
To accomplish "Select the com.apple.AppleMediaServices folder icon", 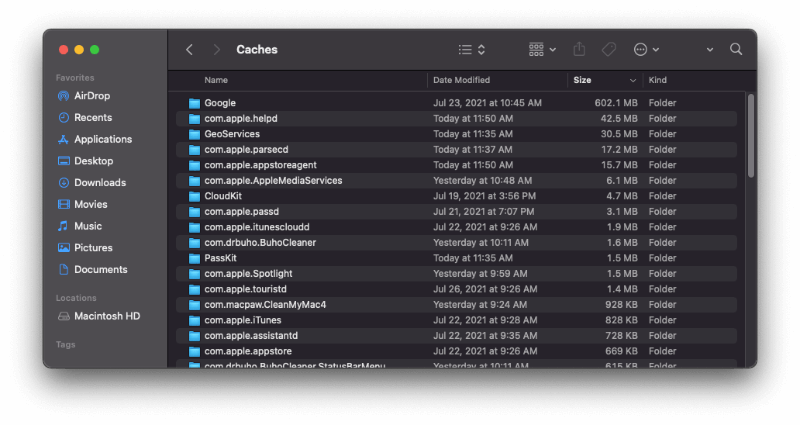I will click(x=194, y=181).
